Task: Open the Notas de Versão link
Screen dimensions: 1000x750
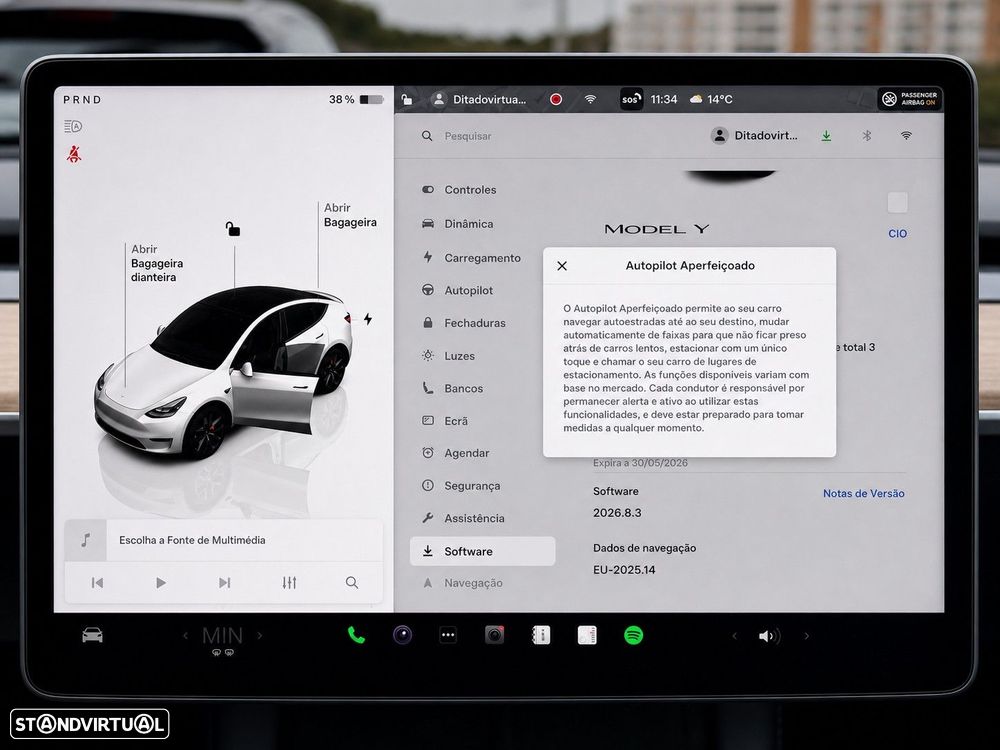Action: tap(864, 493)
